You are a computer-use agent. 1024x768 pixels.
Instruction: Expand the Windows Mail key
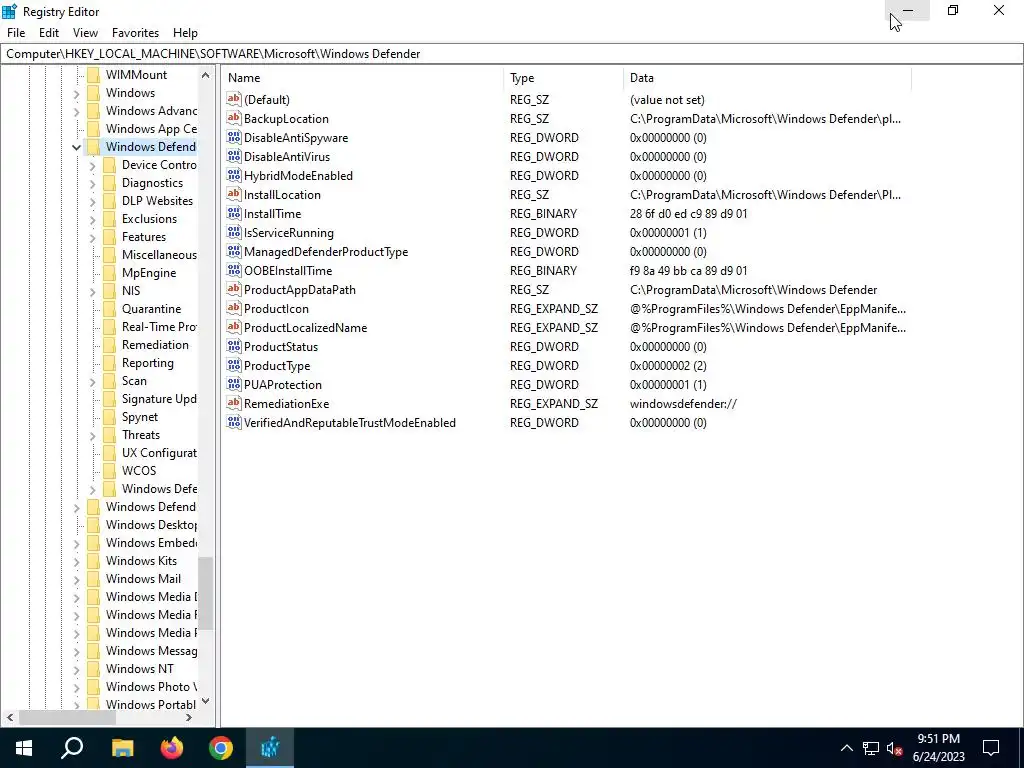[76, 579]
